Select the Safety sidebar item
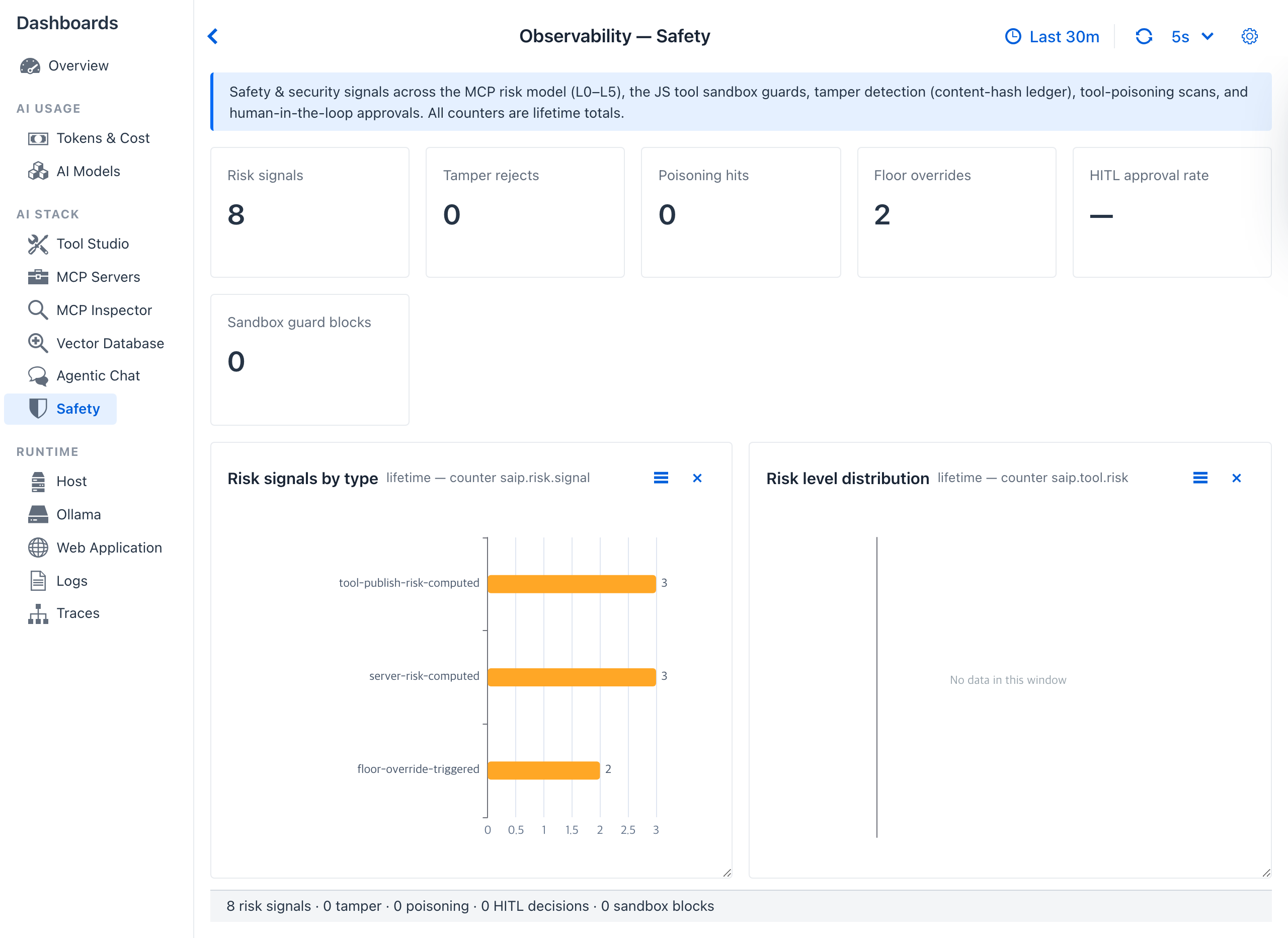This screenshot has width=1288, height=938. [x=60, y=409]
